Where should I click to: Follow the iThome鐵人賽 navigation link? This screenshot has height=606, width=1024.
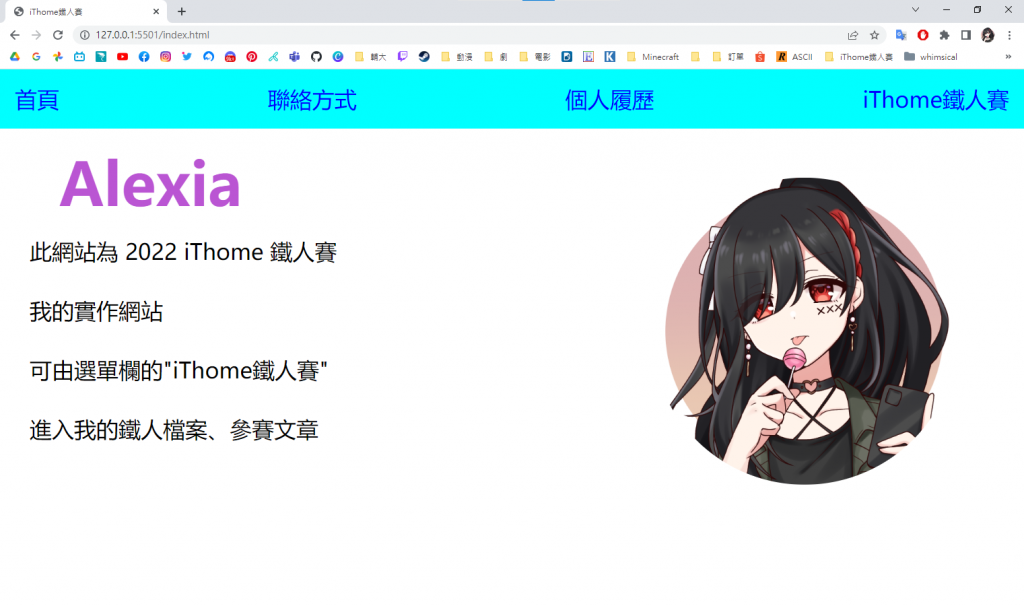pos(935,101)
